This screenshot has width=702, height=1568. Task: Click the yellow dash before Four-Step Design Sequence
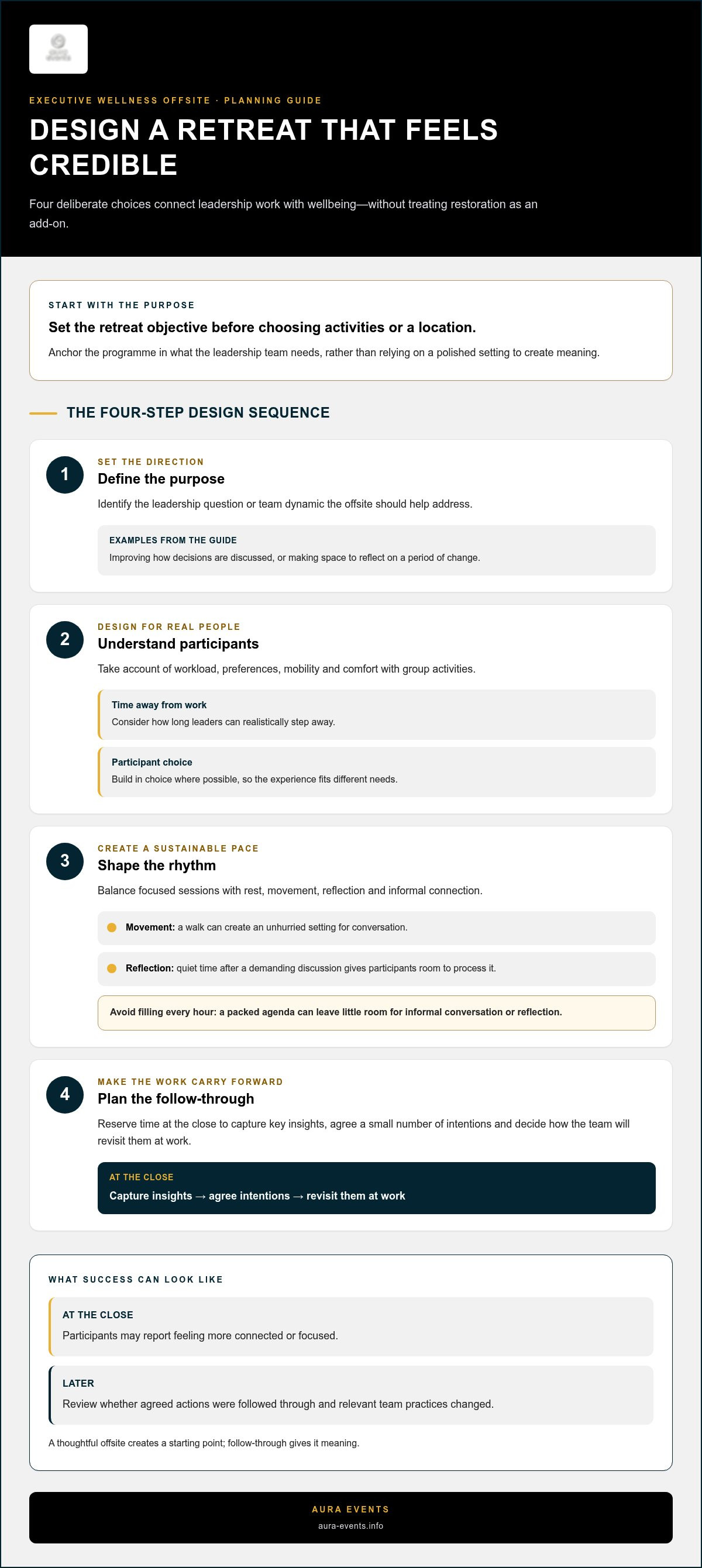pyautogui.click(x=43, y=413)
